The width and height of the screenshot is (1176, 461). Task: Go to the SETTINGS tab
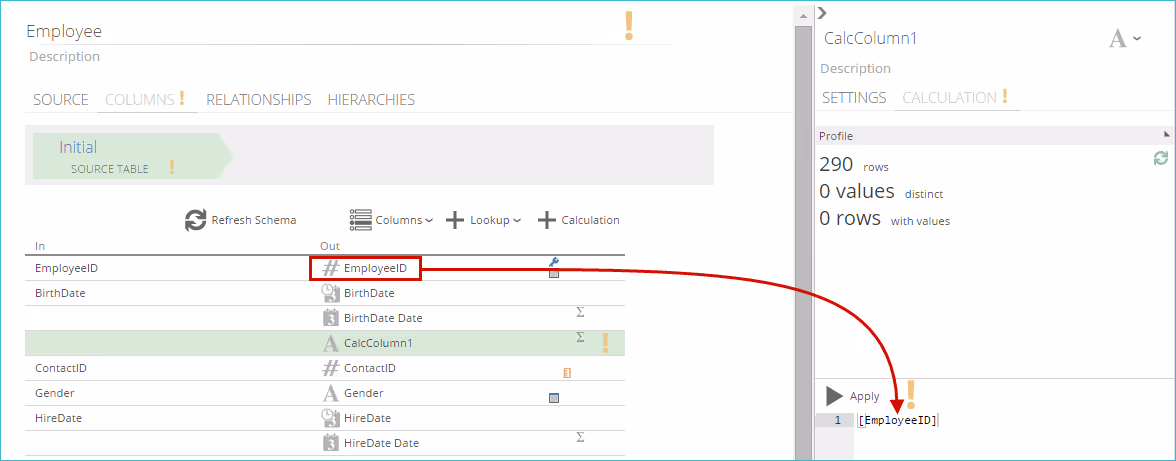coord(854,98)
